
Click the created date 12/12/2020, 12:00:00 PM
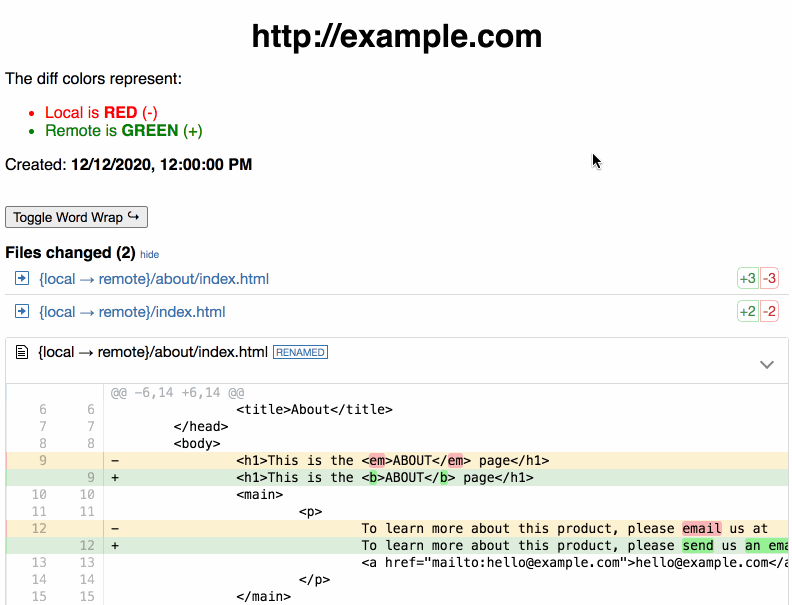click(x=162, y=165)
